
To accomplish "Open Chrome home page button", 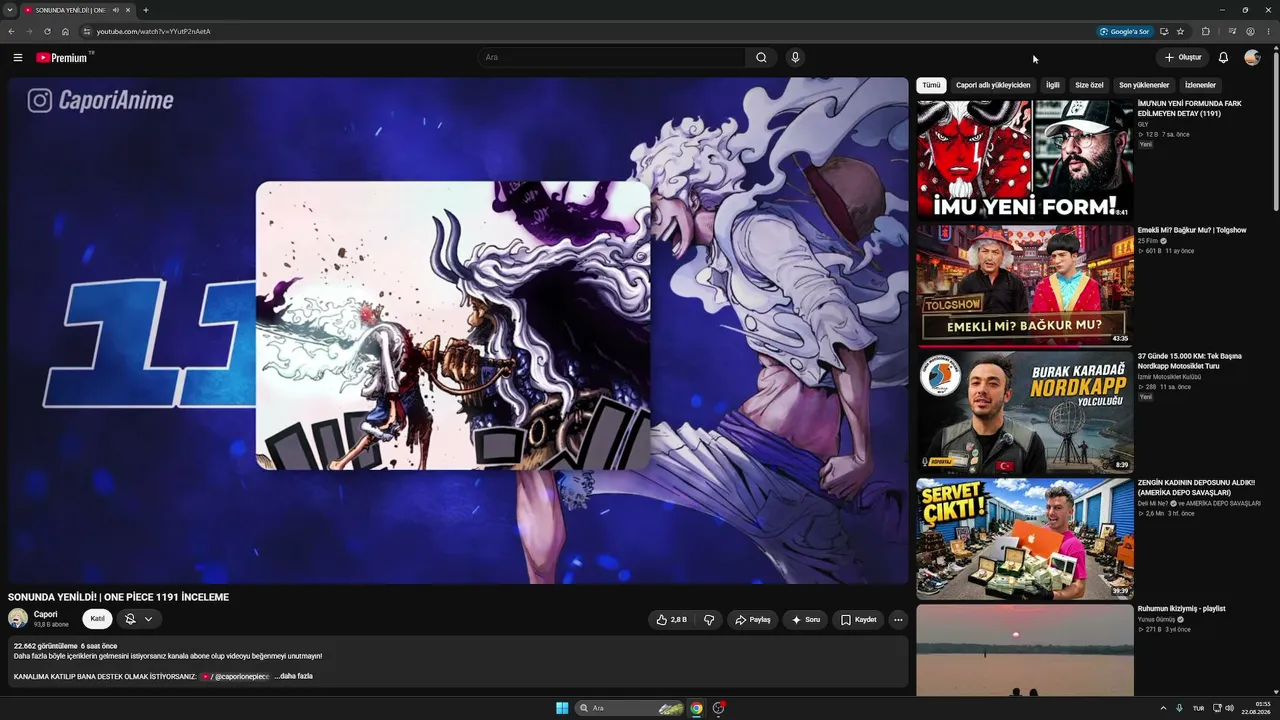I will [65, 31].
